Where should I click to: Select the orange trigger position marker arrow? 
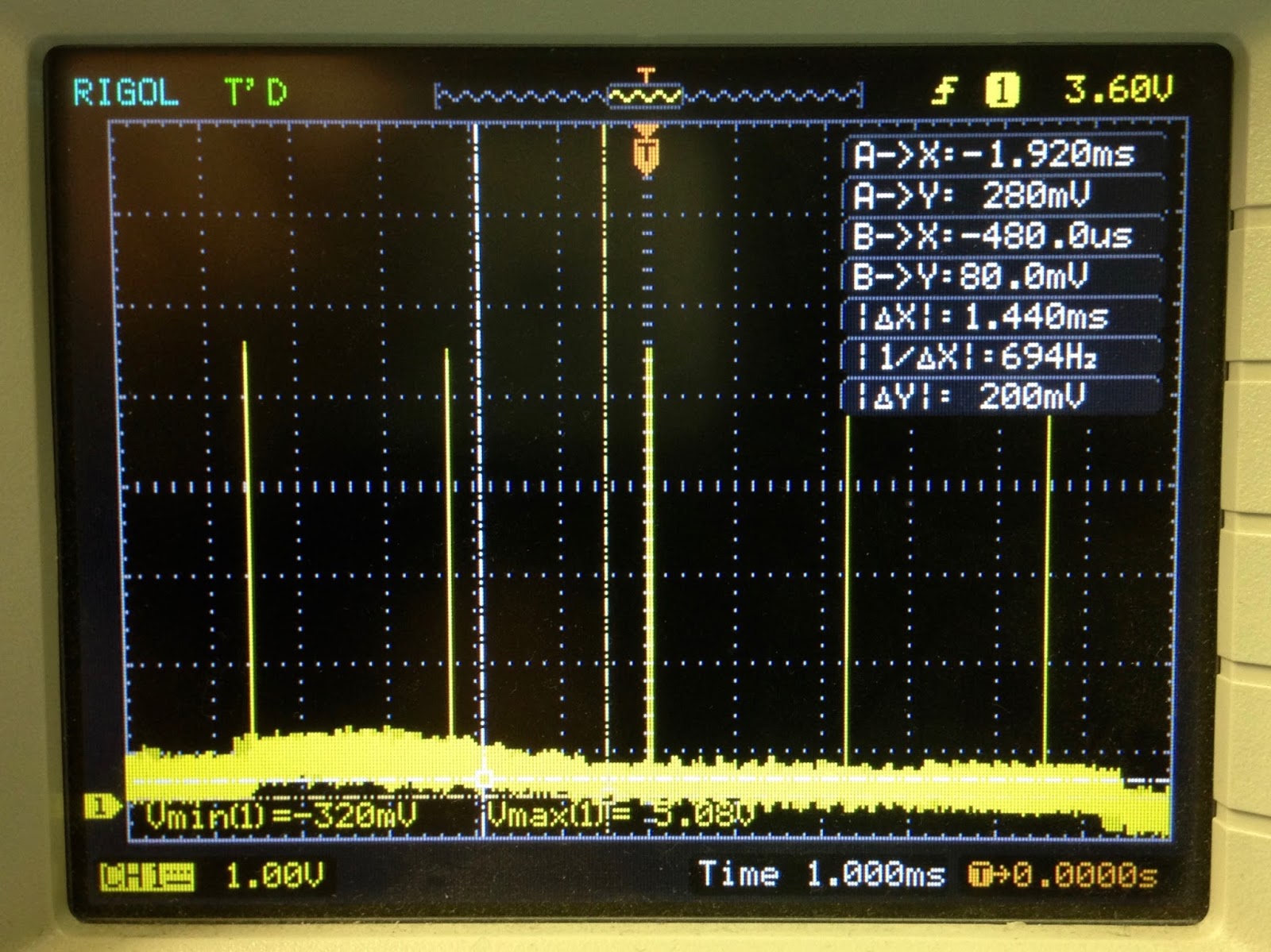tap(647, 151)
